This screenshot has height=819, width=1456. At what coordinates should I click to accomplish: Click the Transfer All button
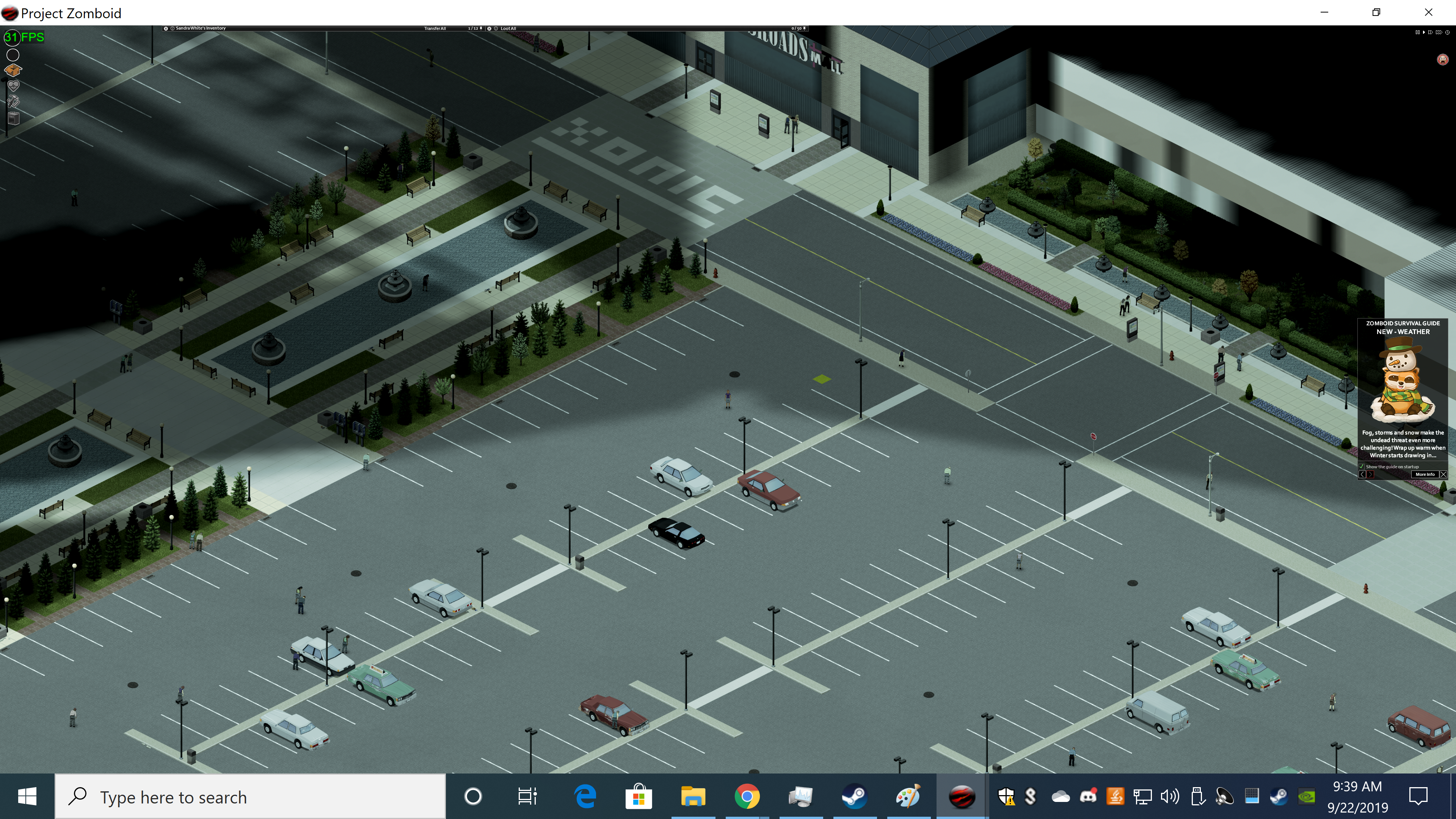click(x=435, y=28)
